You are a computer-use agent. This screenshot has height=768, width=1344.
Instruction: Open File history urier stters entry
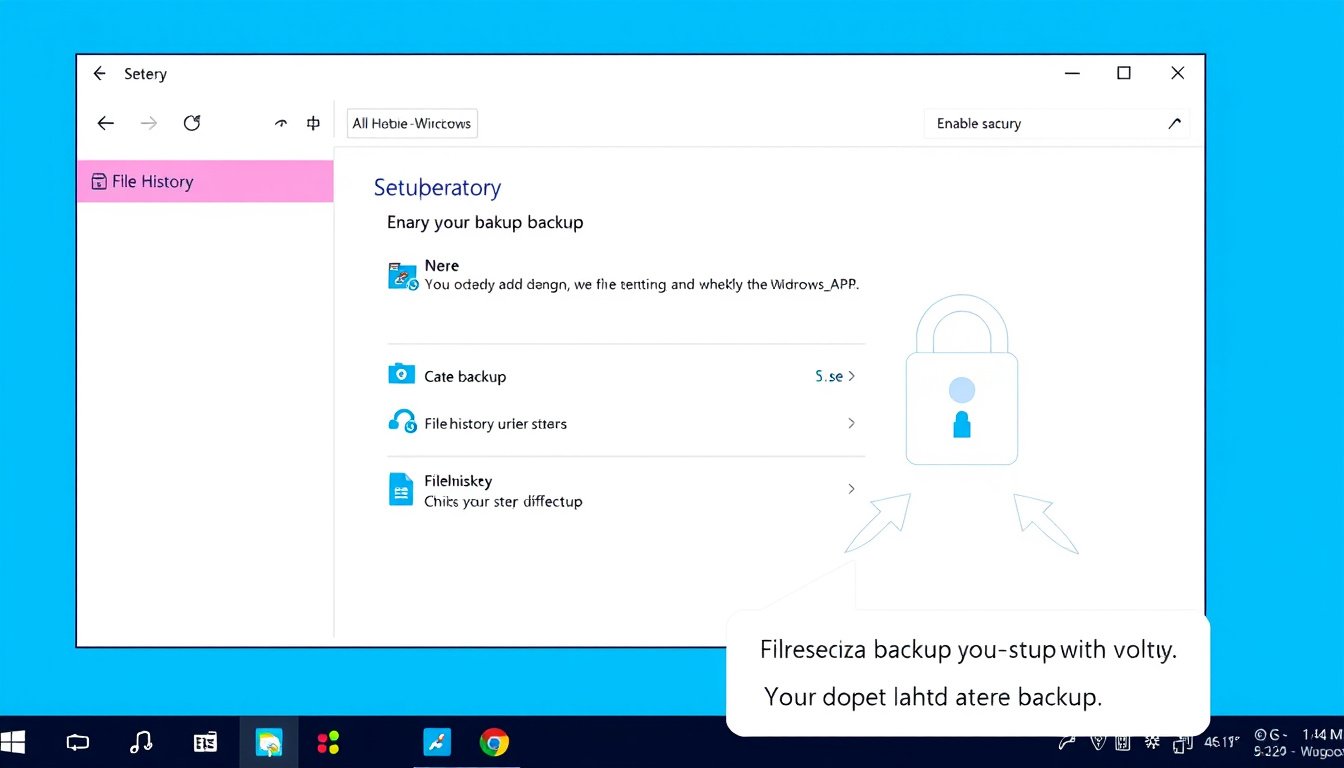click(x=495, y=424)
